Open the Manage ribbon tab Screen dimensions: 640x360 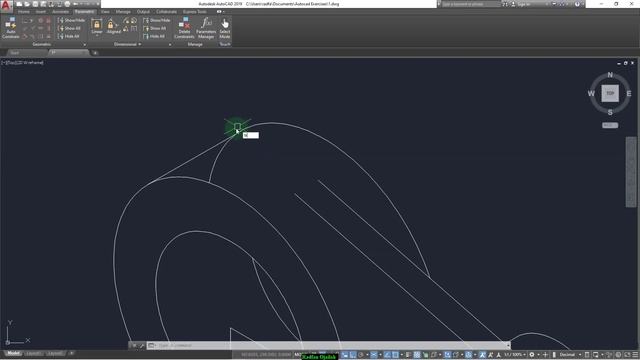[x=123, y=12]
